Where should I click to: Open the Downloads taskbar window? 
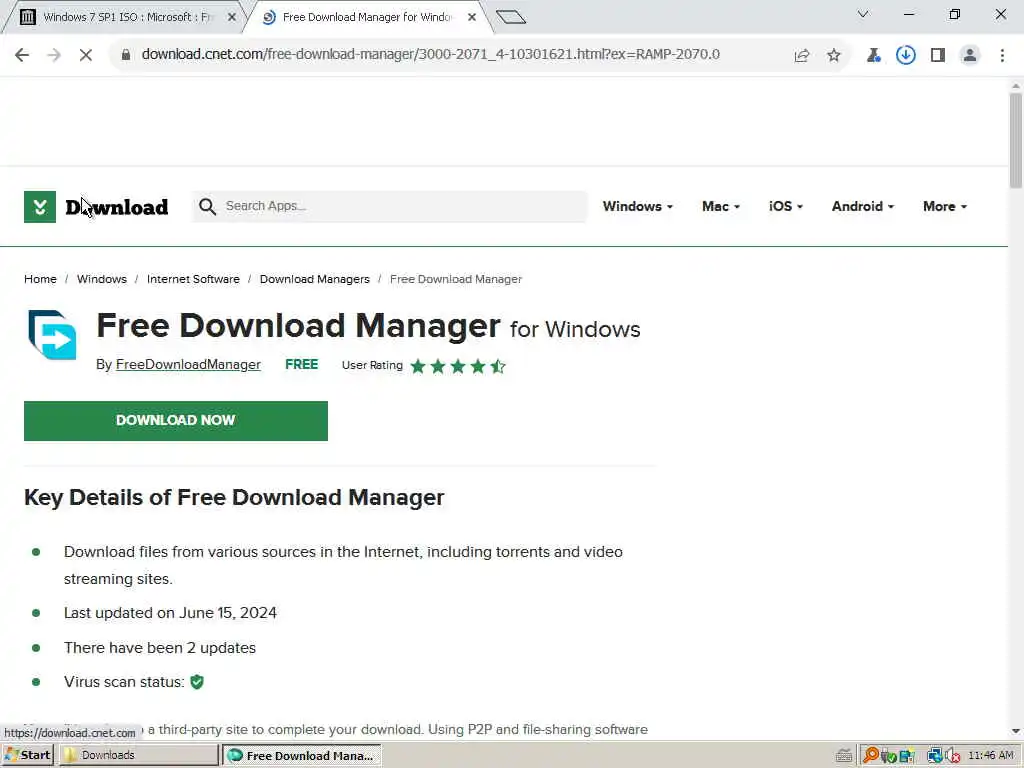(x=138, y=756)
